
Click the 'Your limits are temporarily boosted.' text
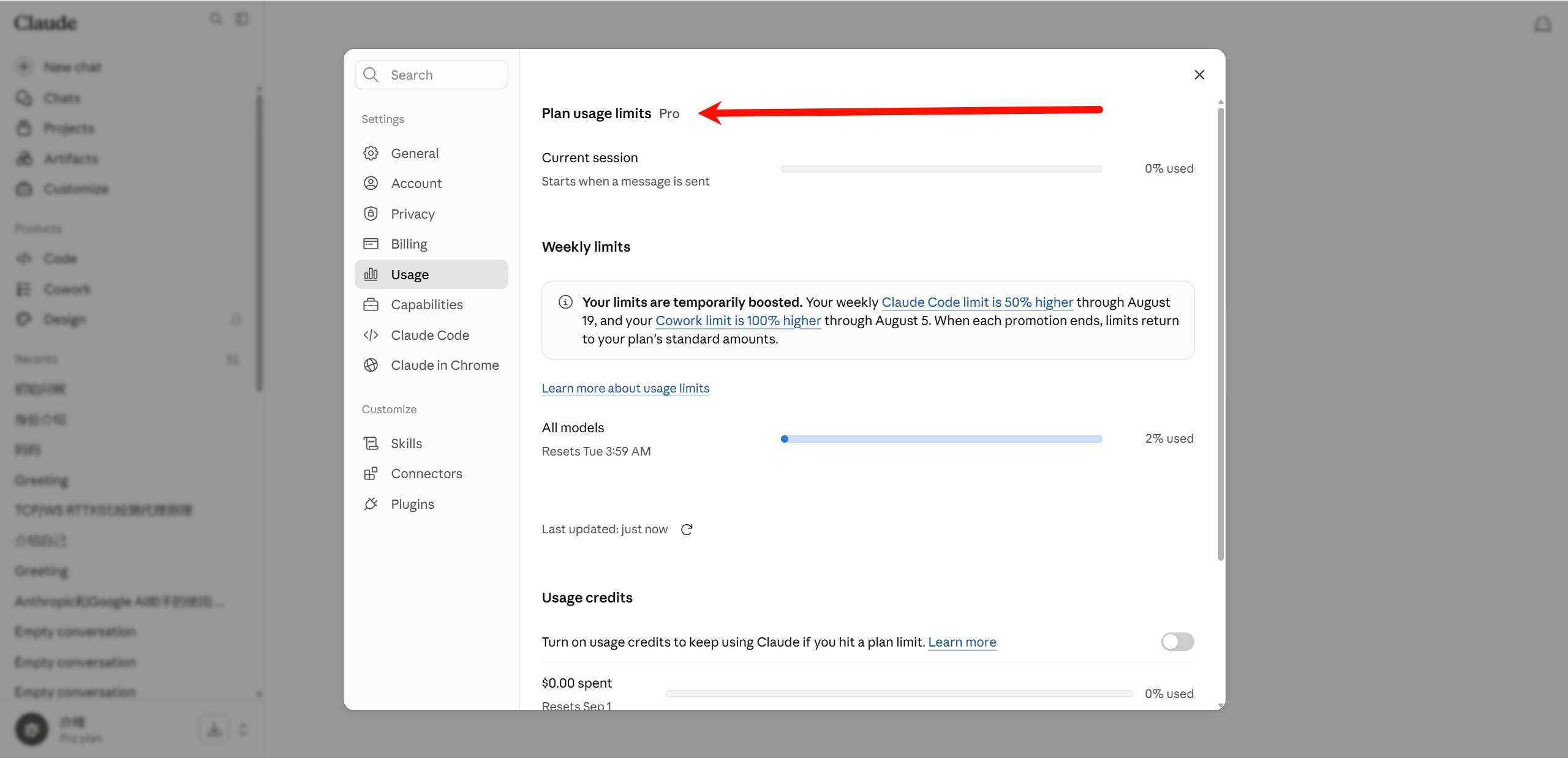coord(692,302)
